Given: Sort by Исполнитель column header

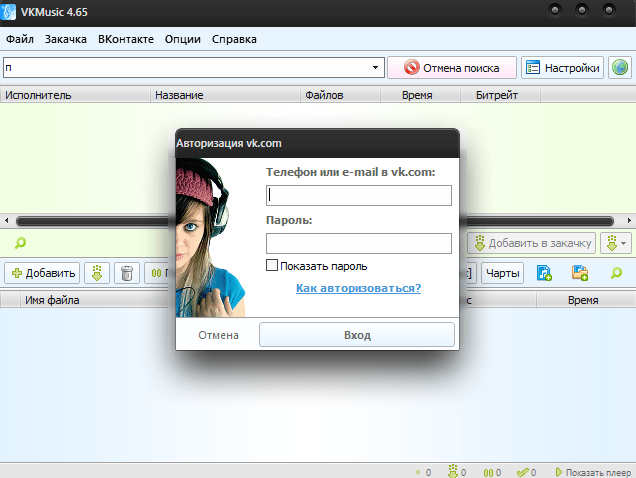Looking at the screenshot, I should pyautogui.click(x=75, y=95).
